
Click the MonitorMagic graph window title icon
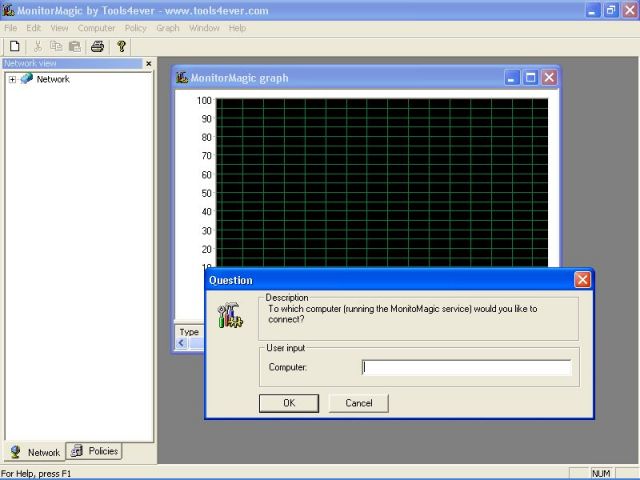pos(182,77)
